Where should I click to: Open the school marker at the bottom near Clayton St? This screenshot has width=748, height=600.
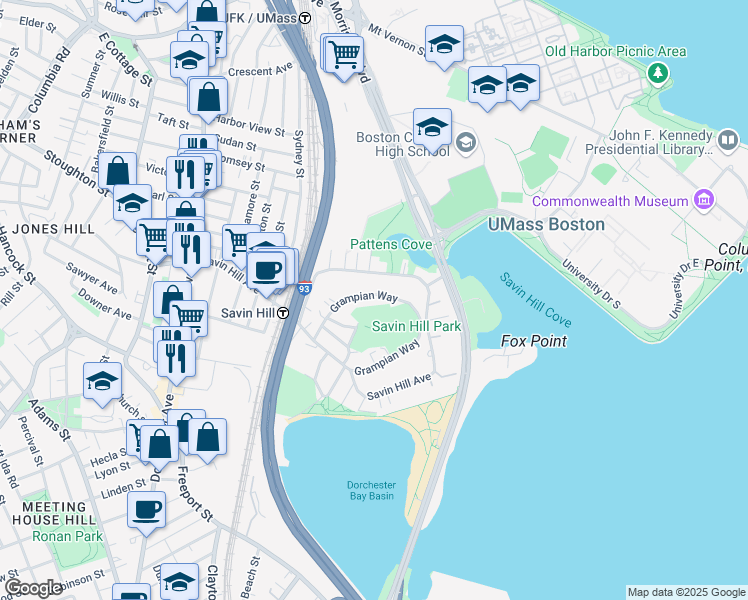click(179, 581)
